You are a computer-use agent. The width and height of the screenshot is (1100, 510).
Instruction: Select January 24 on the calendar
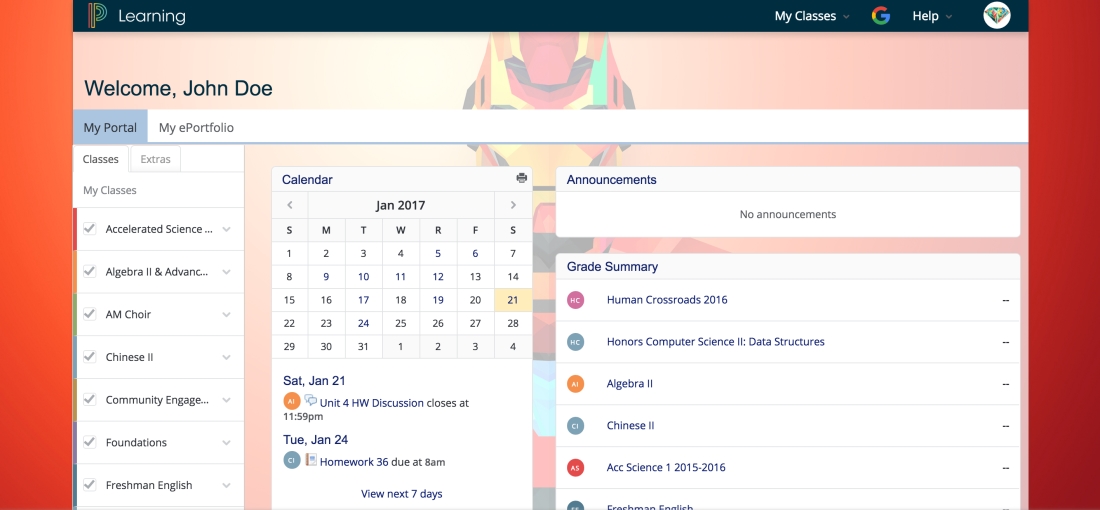click(x=363, y=323)
